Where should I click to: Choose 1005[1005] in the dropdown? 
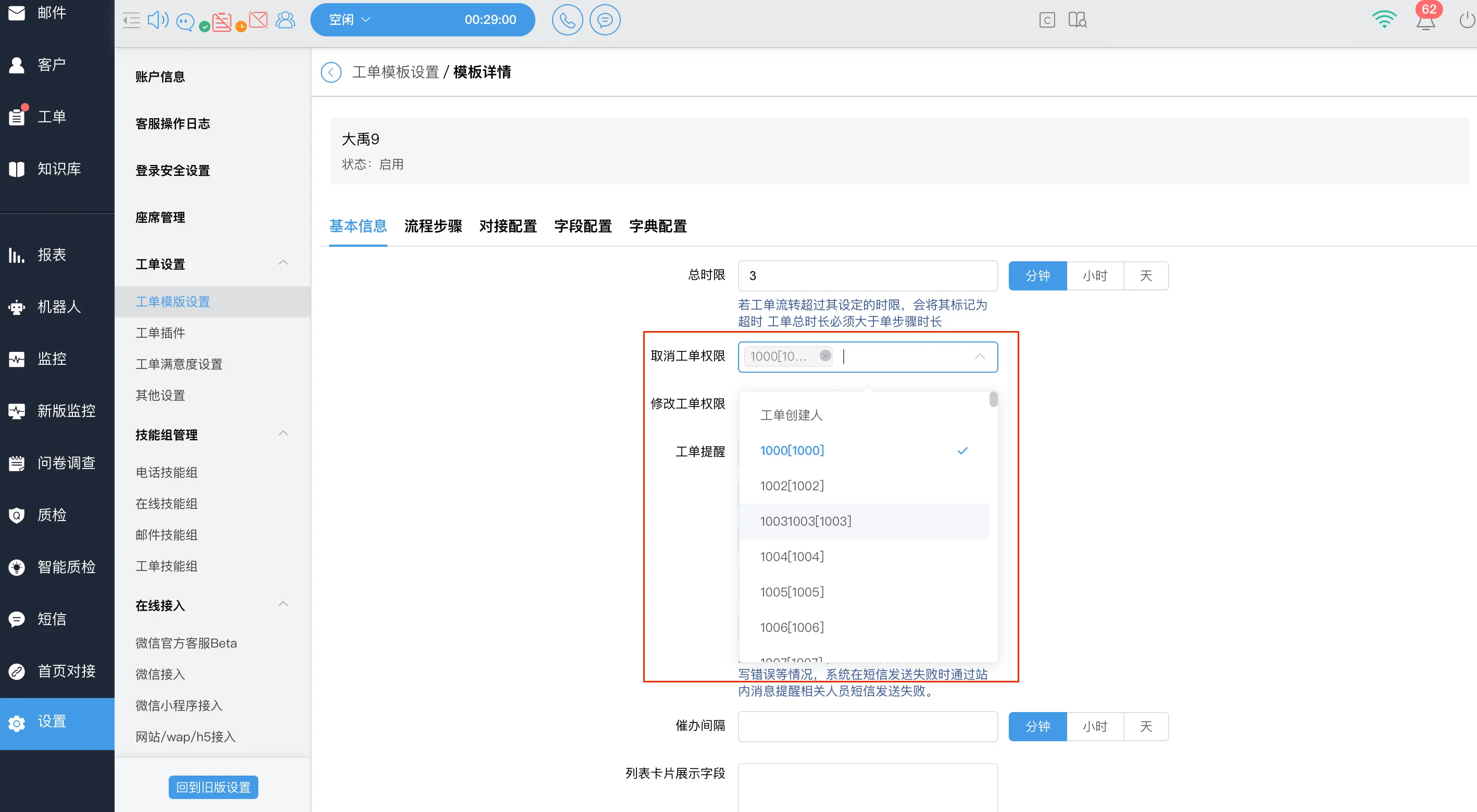[x=864, y=592]
